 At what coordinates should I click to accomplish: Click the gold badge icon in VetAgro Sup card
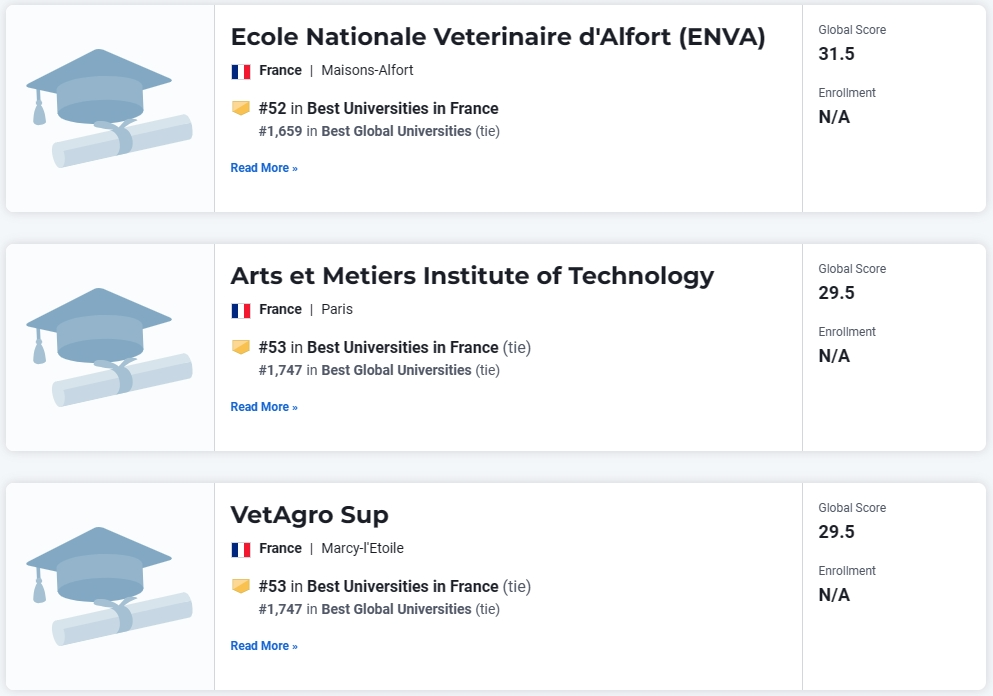pos(241,586)
